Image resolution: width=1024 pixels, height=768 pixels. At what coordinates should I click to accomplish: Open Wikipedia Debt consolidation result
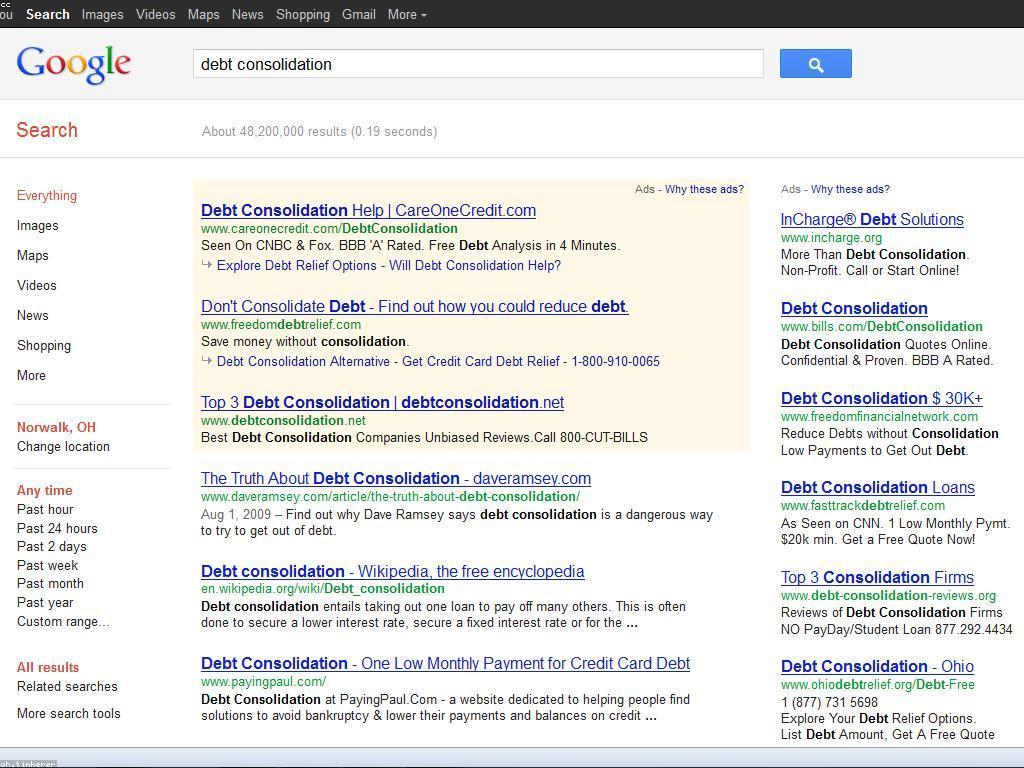(x=392, y=572)
